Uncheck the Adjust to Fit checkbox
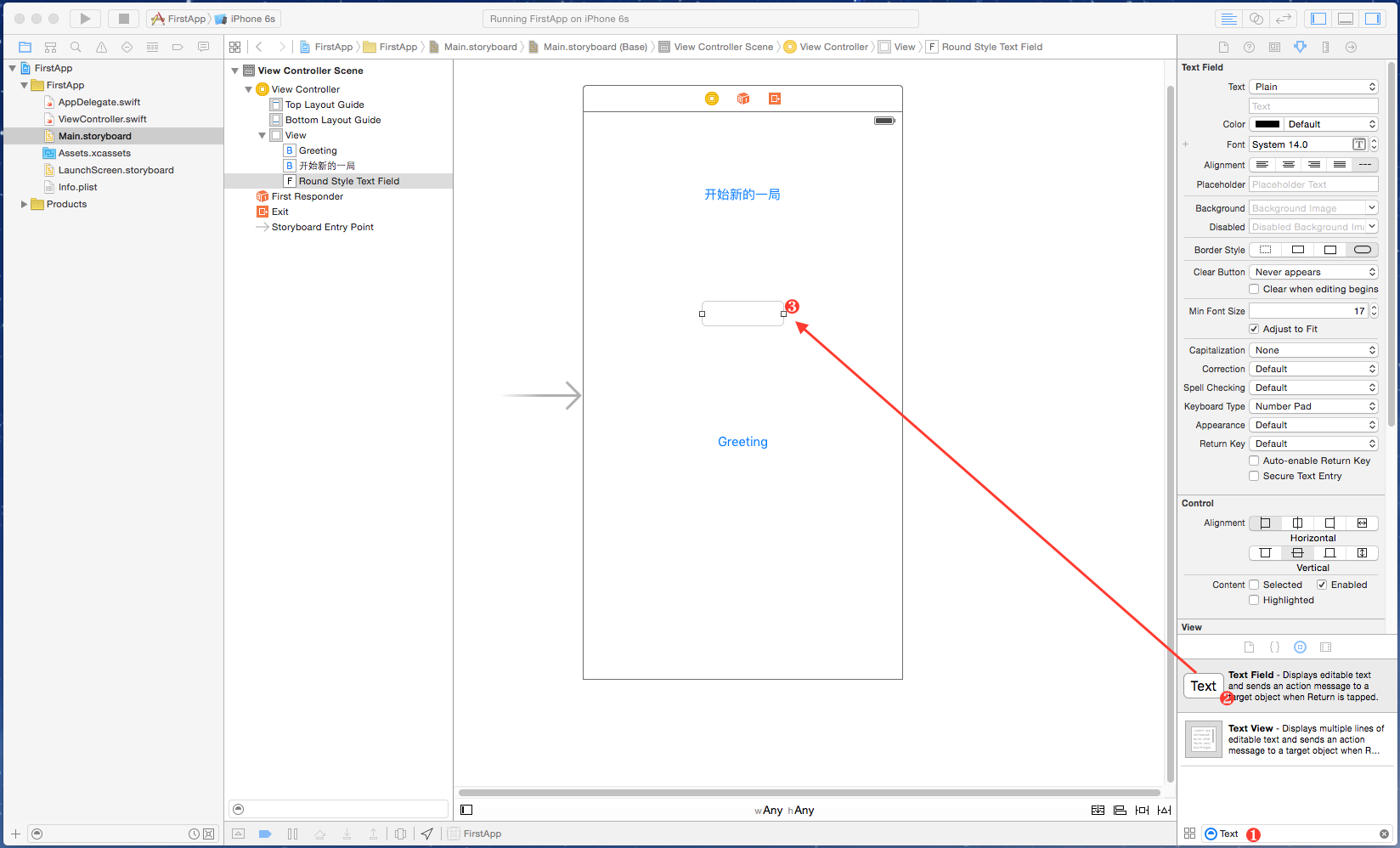 pos(1254,329)
